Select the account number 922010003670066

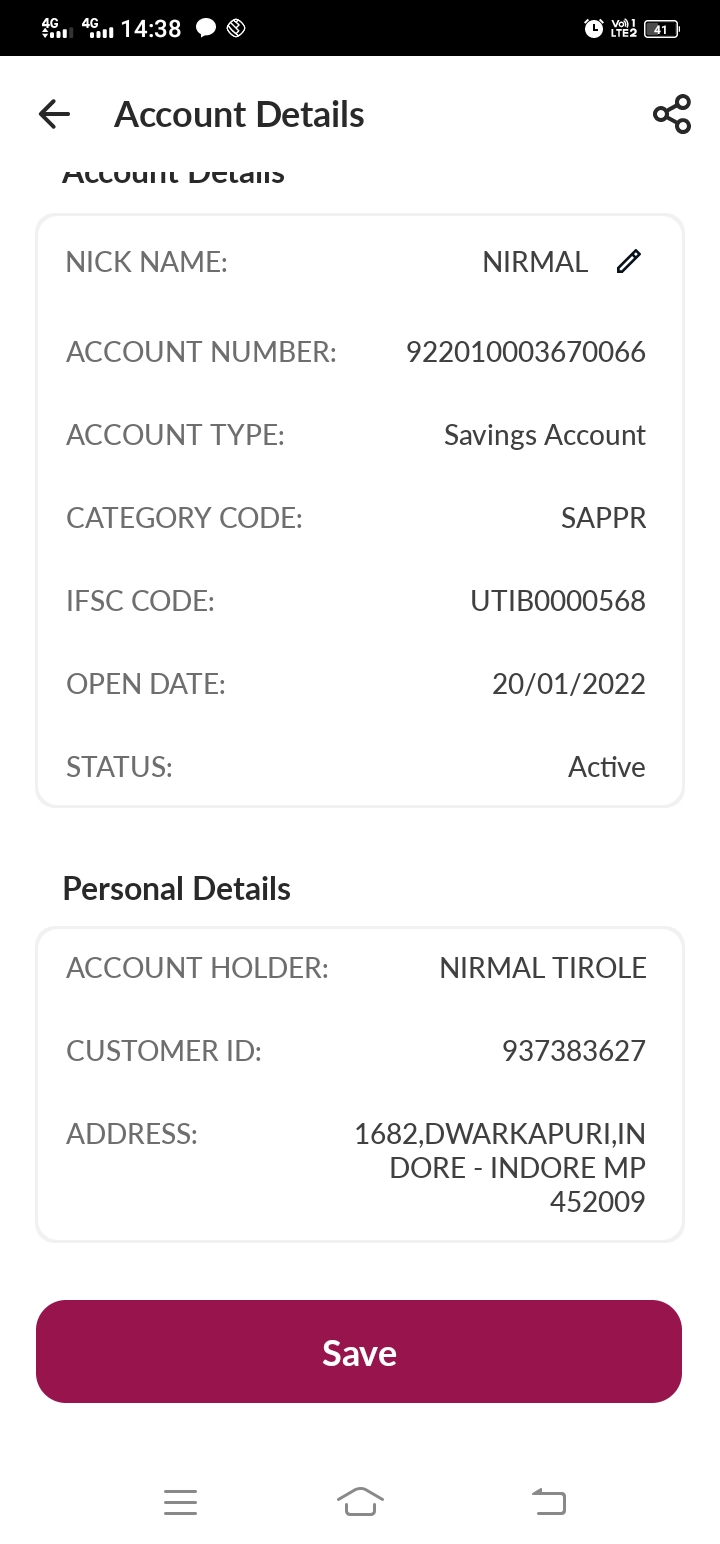coord(526,352)
